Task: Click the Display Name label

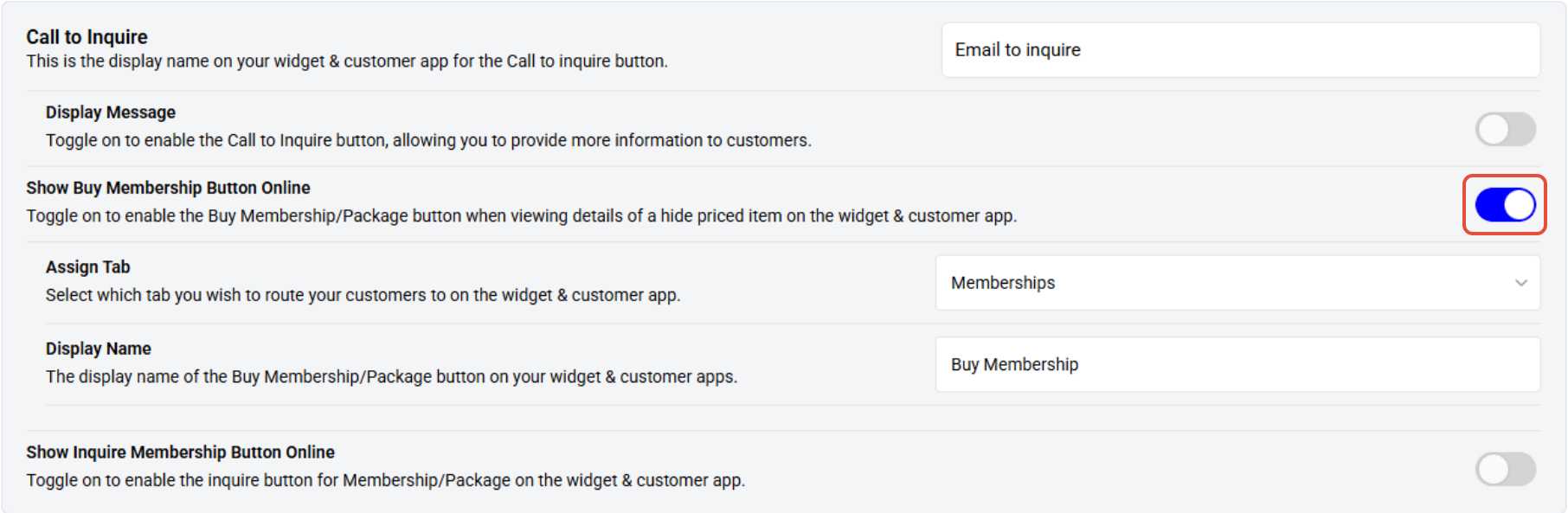Action: tap(99, 349)
